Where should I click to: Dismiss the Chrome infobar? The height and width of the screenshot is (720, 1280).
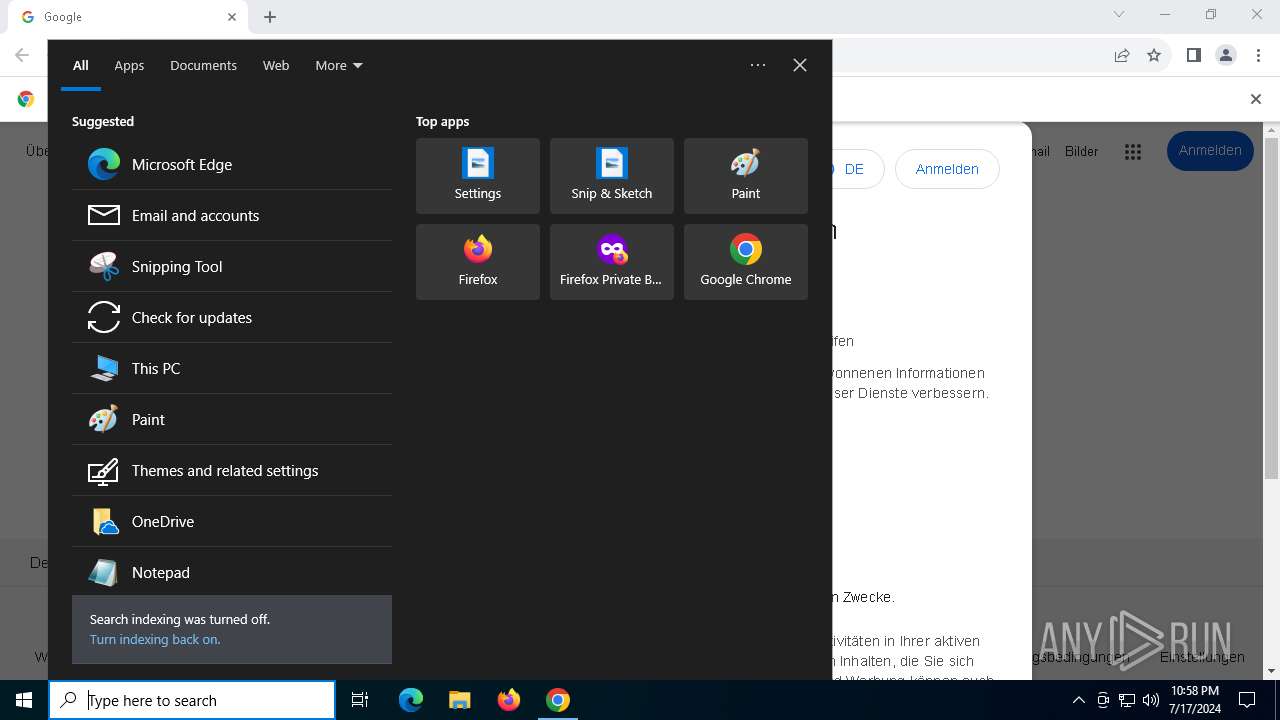coord(1256,99)
